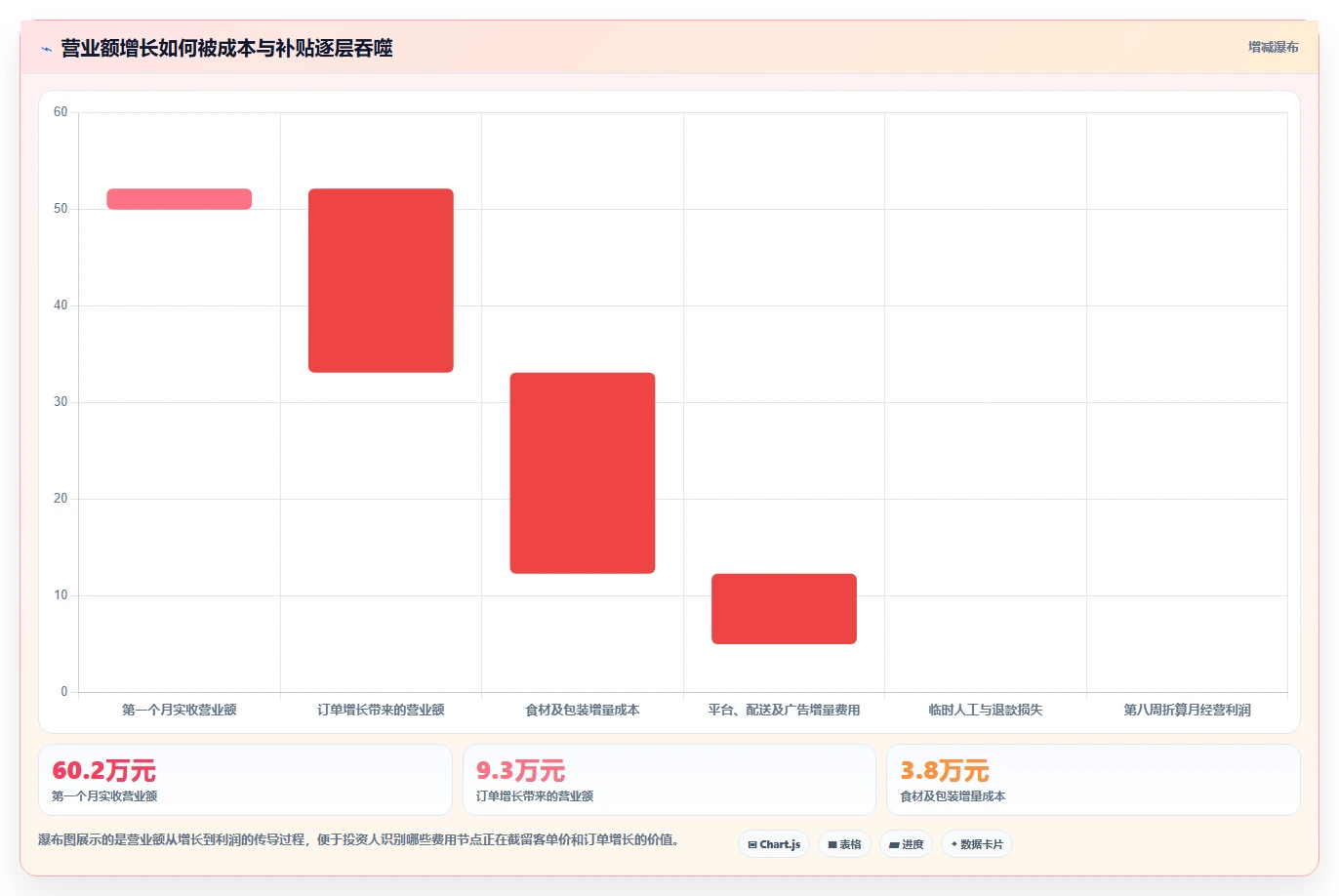Click the 进度 tag chip

pos(906,844)
